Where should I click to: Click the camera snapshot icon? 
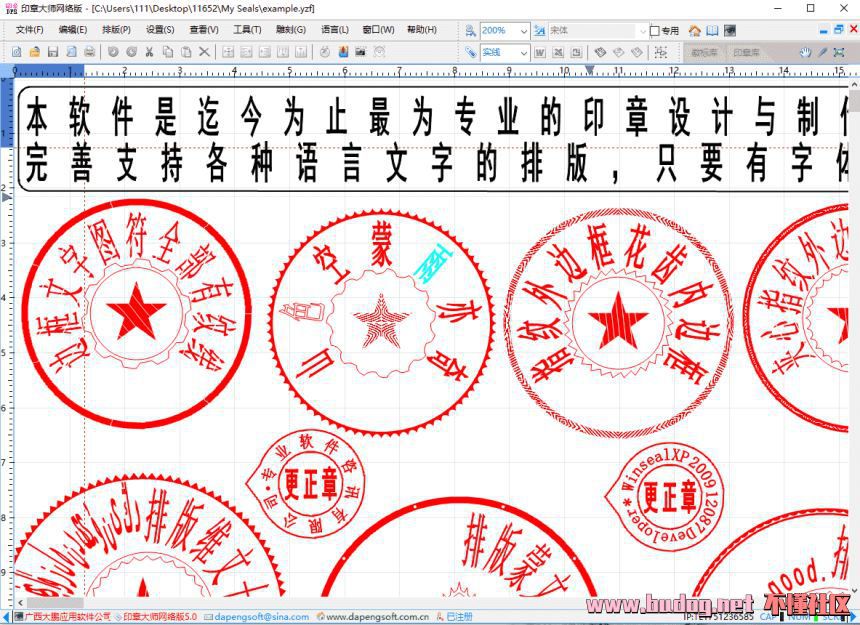360,52
